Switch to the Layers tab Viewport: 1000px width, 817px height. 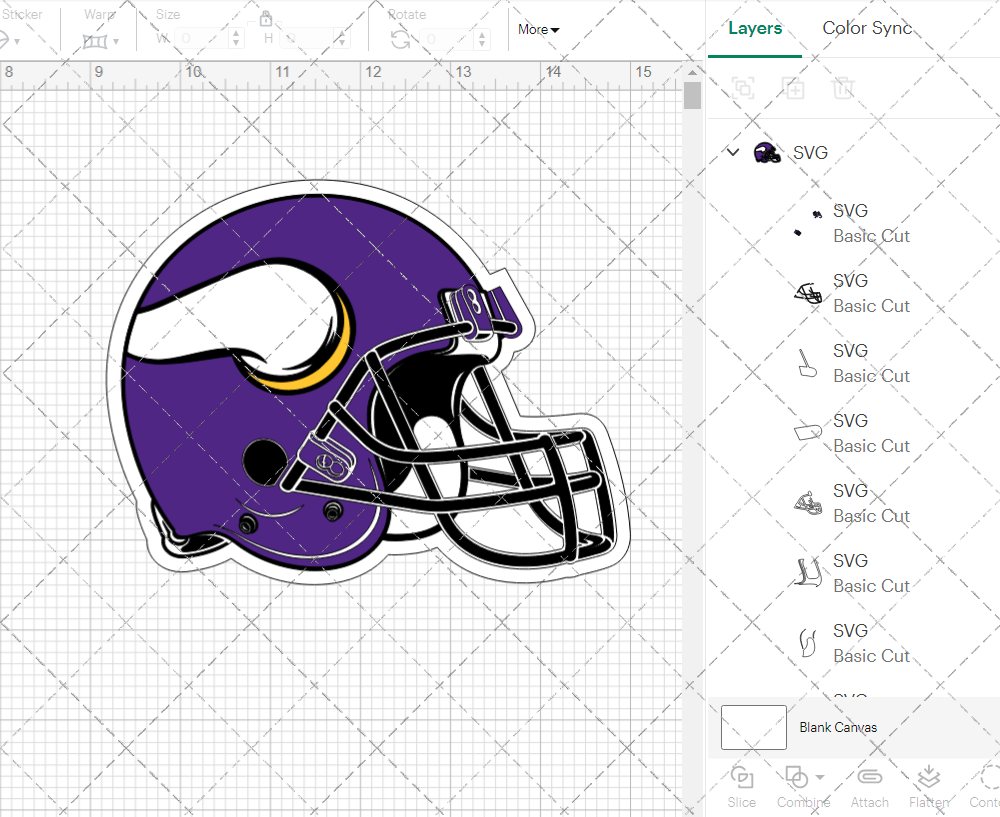pos(754,29)
